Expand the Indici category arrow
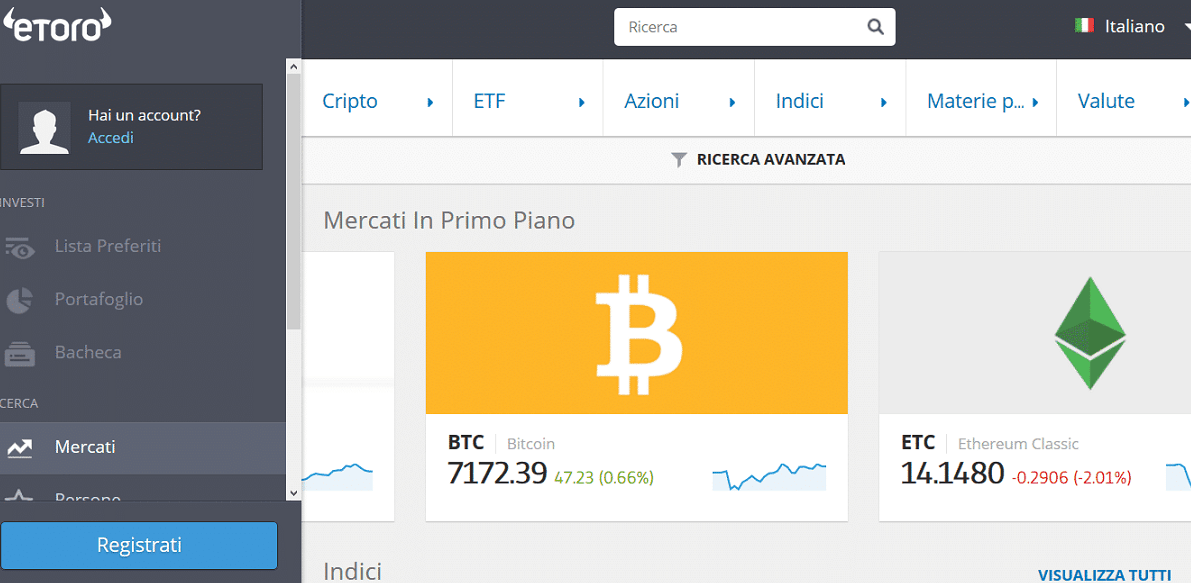Viewport: 1191px width, 583px height. pyautogui.click(x=884, y=102)
